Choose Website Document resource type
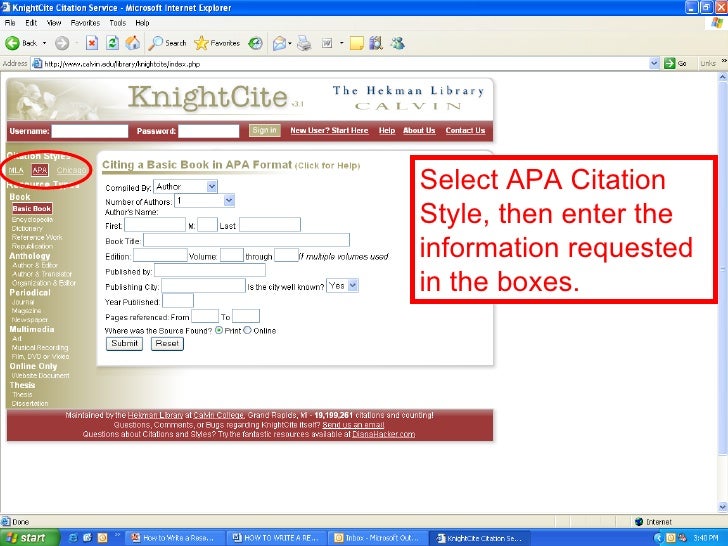The width and height of the screenshot is (728, 546). [40, 375]
